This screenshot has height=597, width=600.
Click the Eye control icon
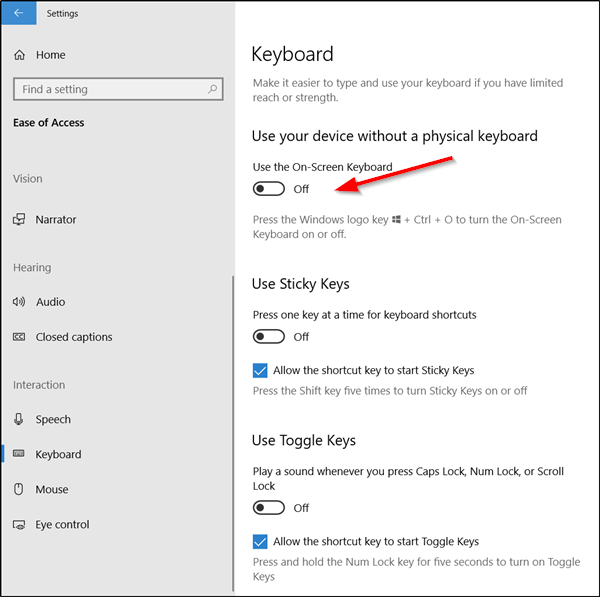(19, 525)
